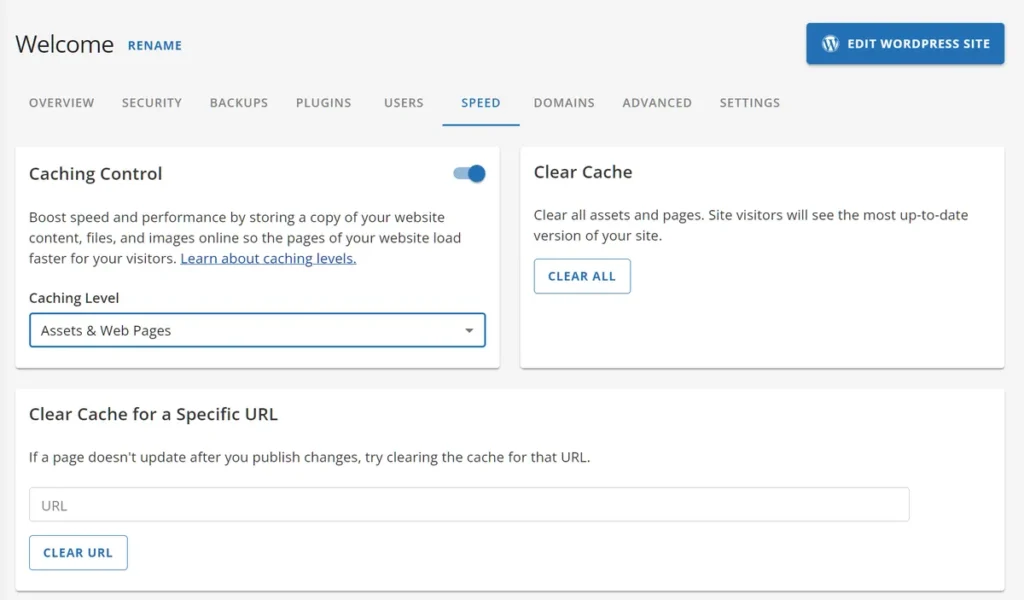Click the Rename link next to Welcome

(x=155, y=46)
